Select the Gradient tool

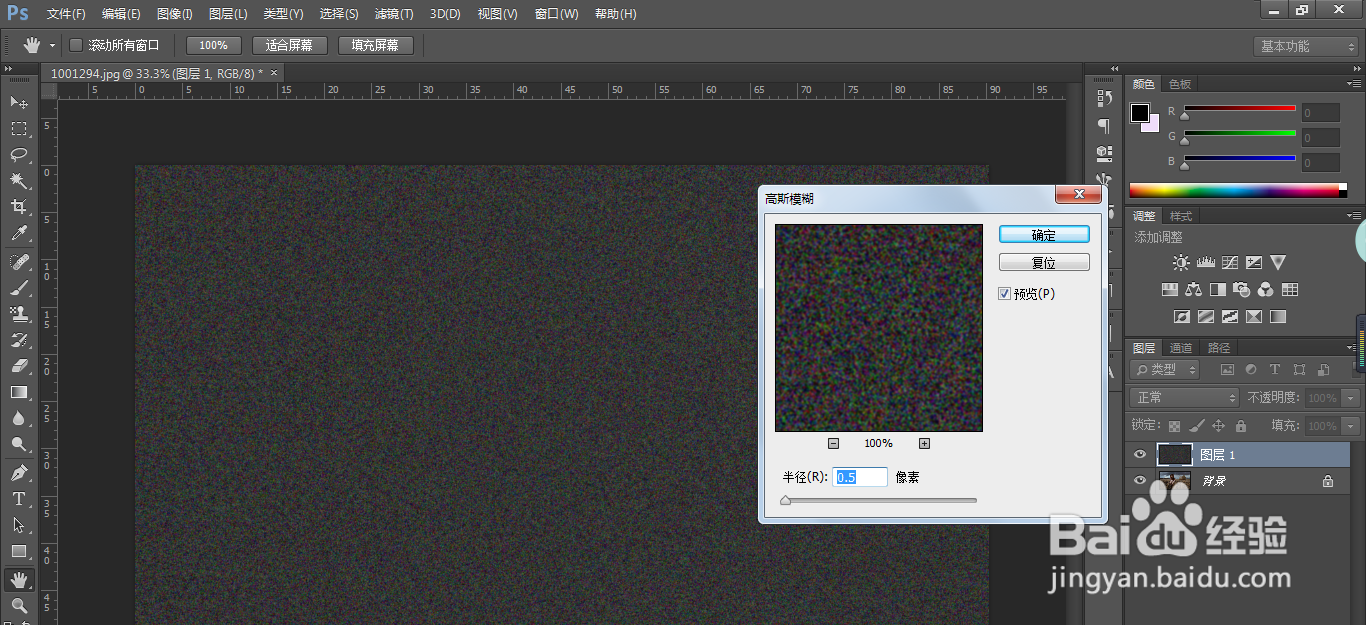pyautogui.click(x=19, y=392)
